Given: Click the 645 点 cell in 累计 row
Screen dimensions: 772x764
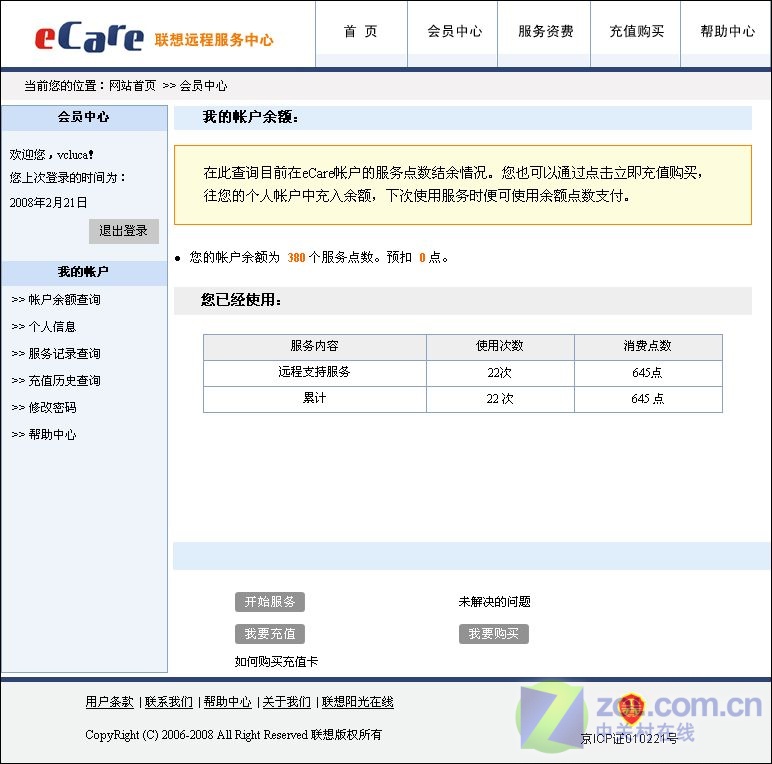Looking at the screenshot, I should point(648,399).
